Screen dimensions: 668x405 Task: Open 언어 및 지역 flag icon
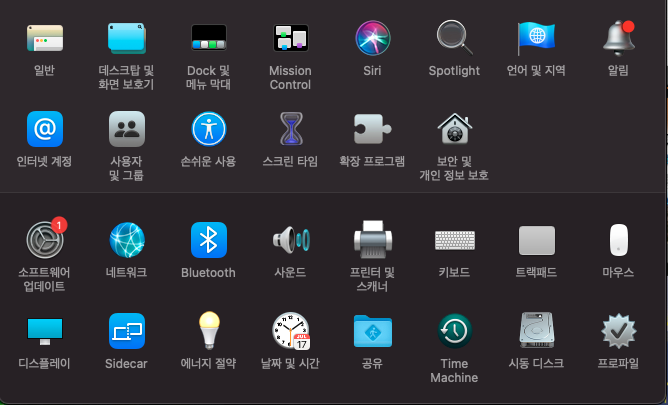[x=536, y=38]
